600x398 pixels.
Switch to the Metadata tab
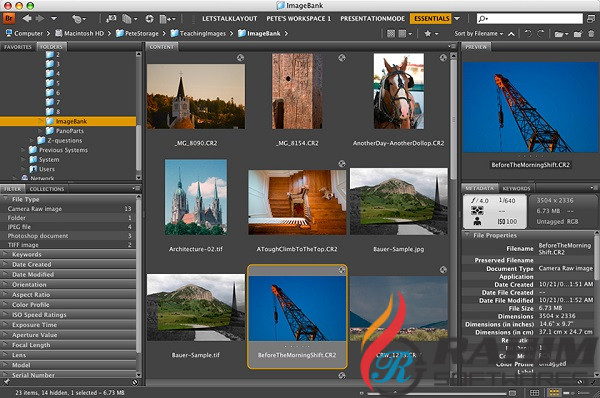click(480, 188)
